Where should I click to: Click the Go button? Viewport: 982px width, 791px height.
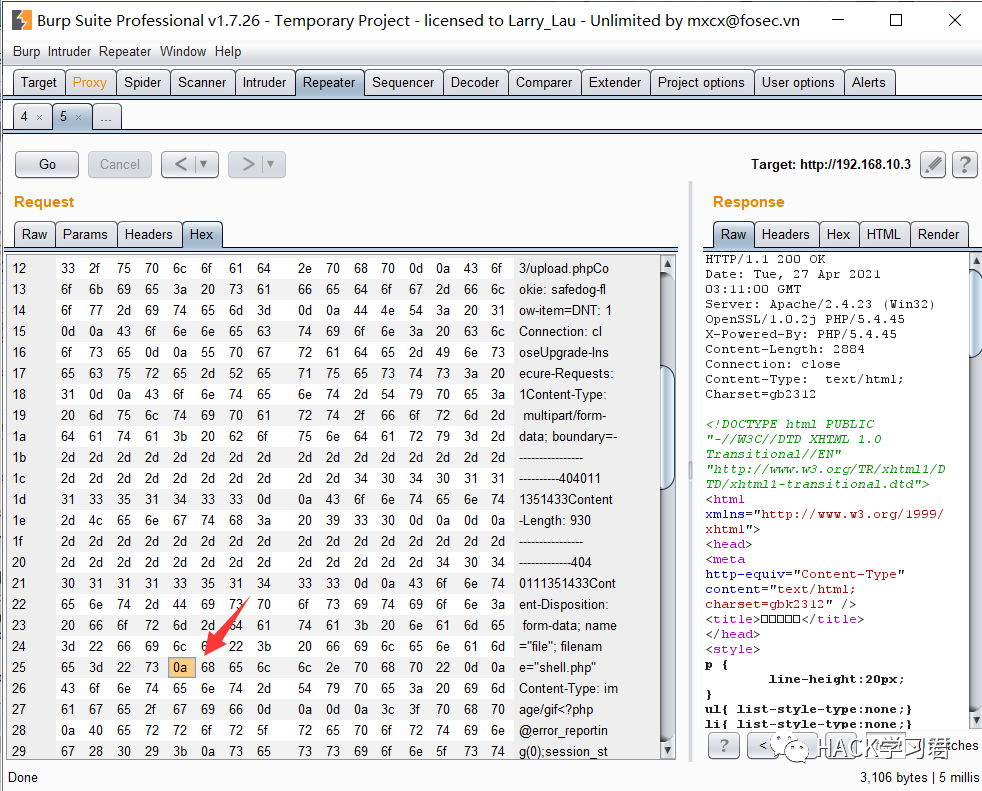point(47,165)
